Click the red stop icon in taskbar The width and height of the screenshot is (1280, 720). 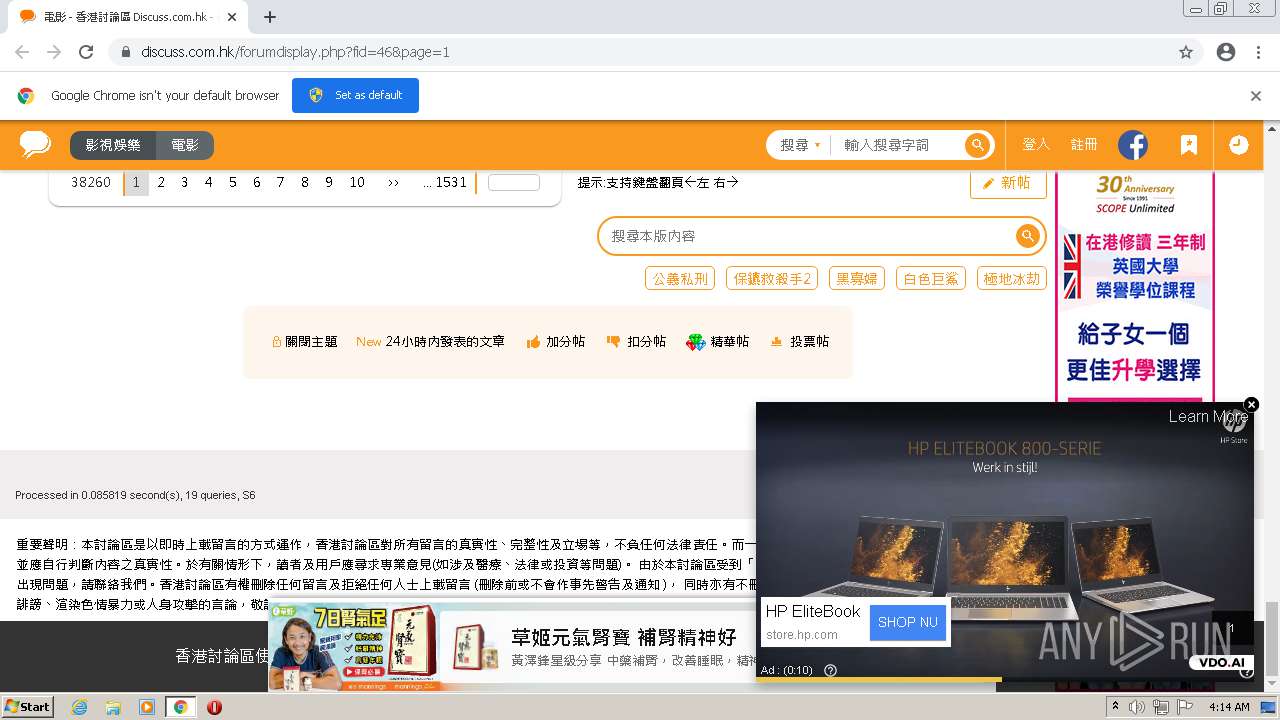(214, 707)
